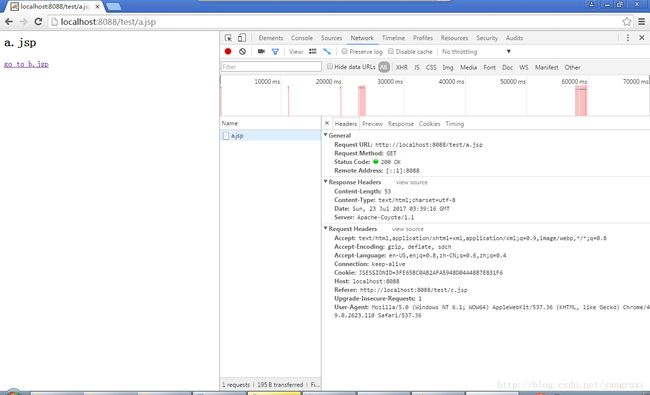Switch to the Preview details tab
The image size is (650, 395).
[x=372, y=124]
